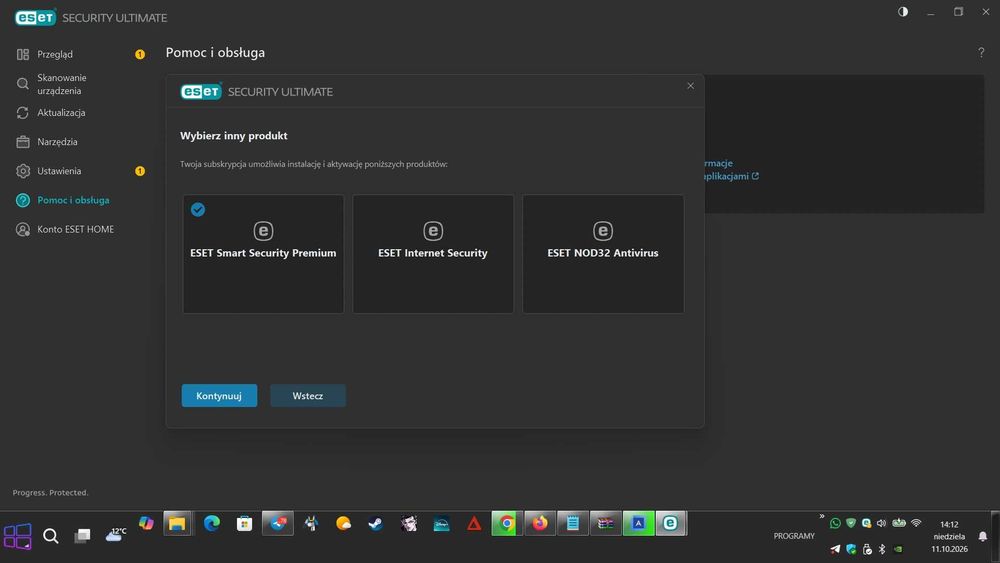Open taskbar search
Screen dimensions: 1000x563
tap(51, 536)
